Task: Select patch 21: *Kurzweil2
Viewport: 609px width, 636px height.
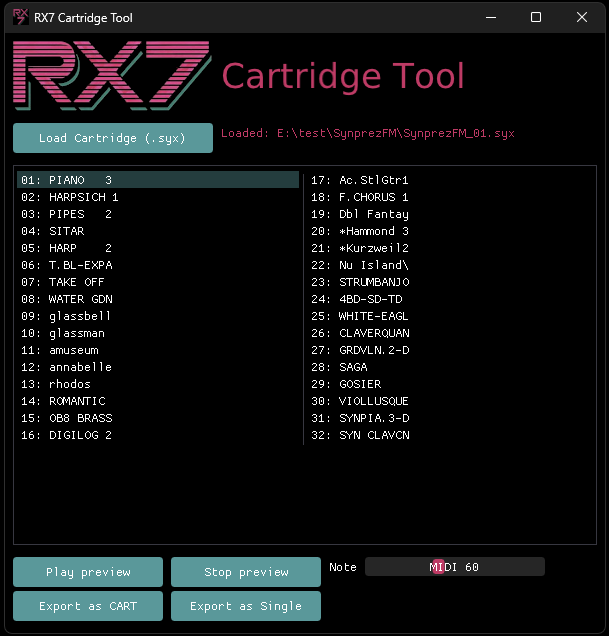Action: [x=450, y=248]
